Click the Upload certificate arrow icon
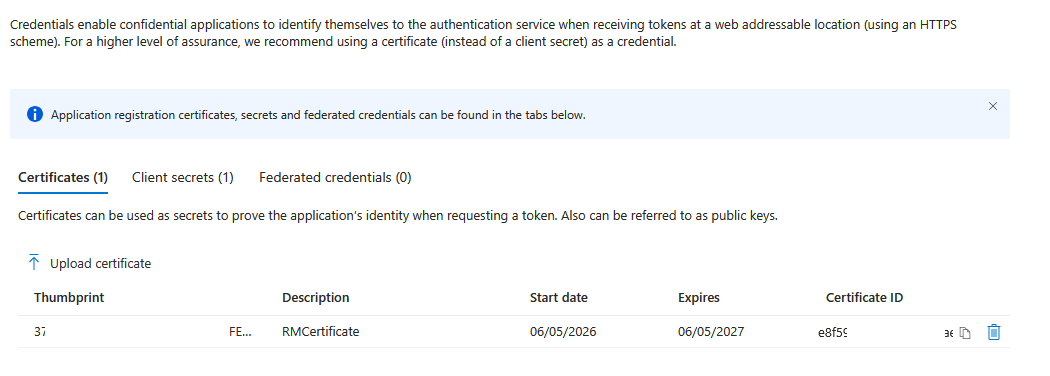Viewport: 1050px width, 376px height. tap(34, 263)
